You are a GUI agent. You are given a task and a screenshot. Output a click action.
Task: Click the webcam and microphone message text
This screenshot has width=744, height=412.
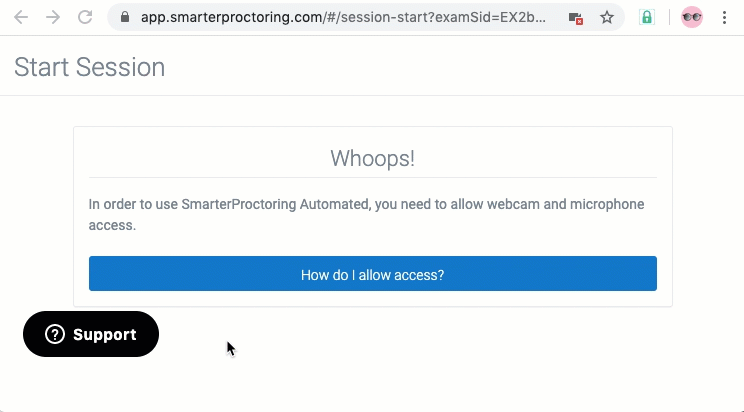click(x=366, y=215)
